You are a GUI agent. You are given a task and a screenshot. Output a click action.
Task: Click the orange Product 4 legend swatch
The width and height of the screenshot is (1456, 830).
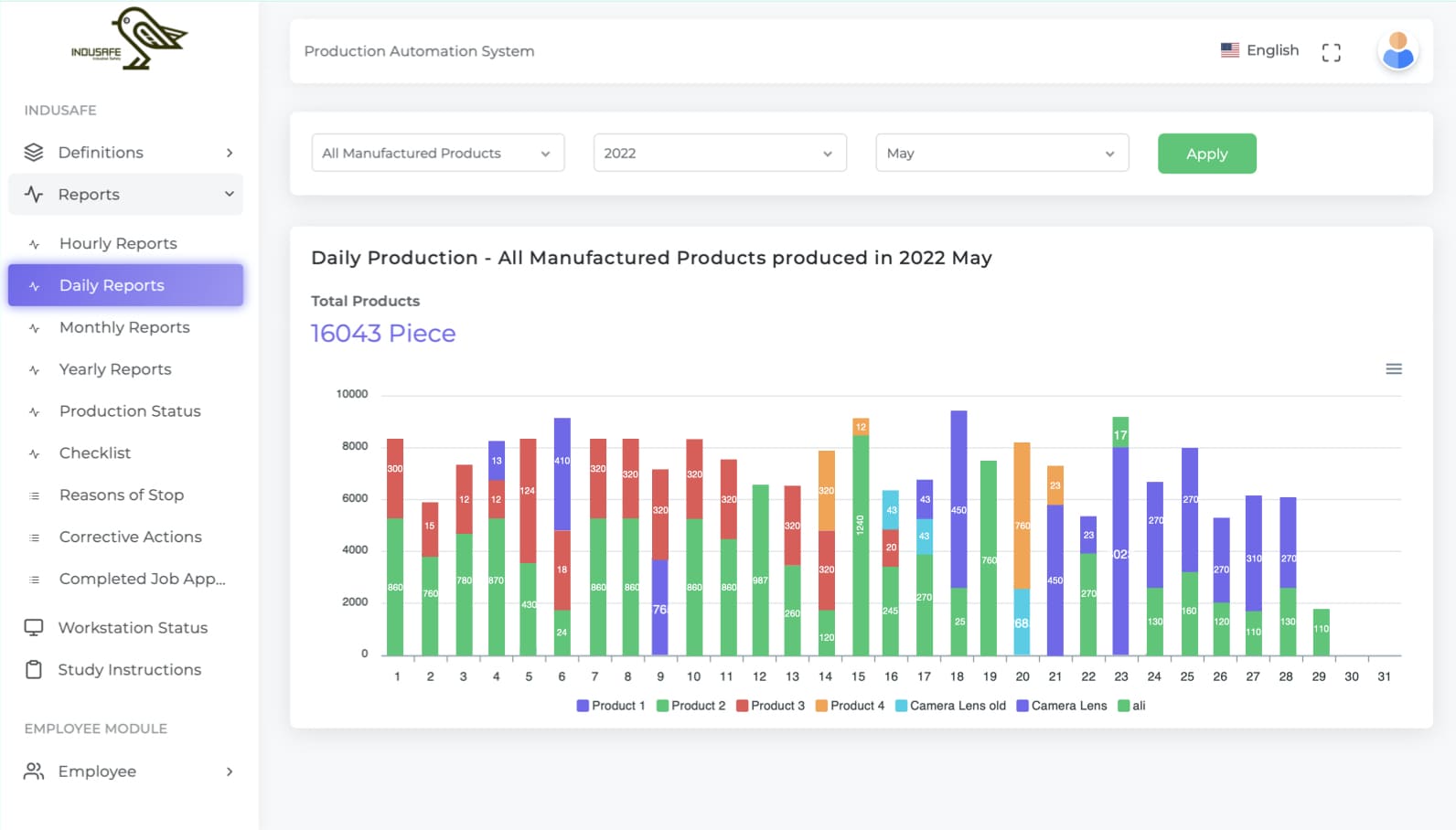point(821,706)
